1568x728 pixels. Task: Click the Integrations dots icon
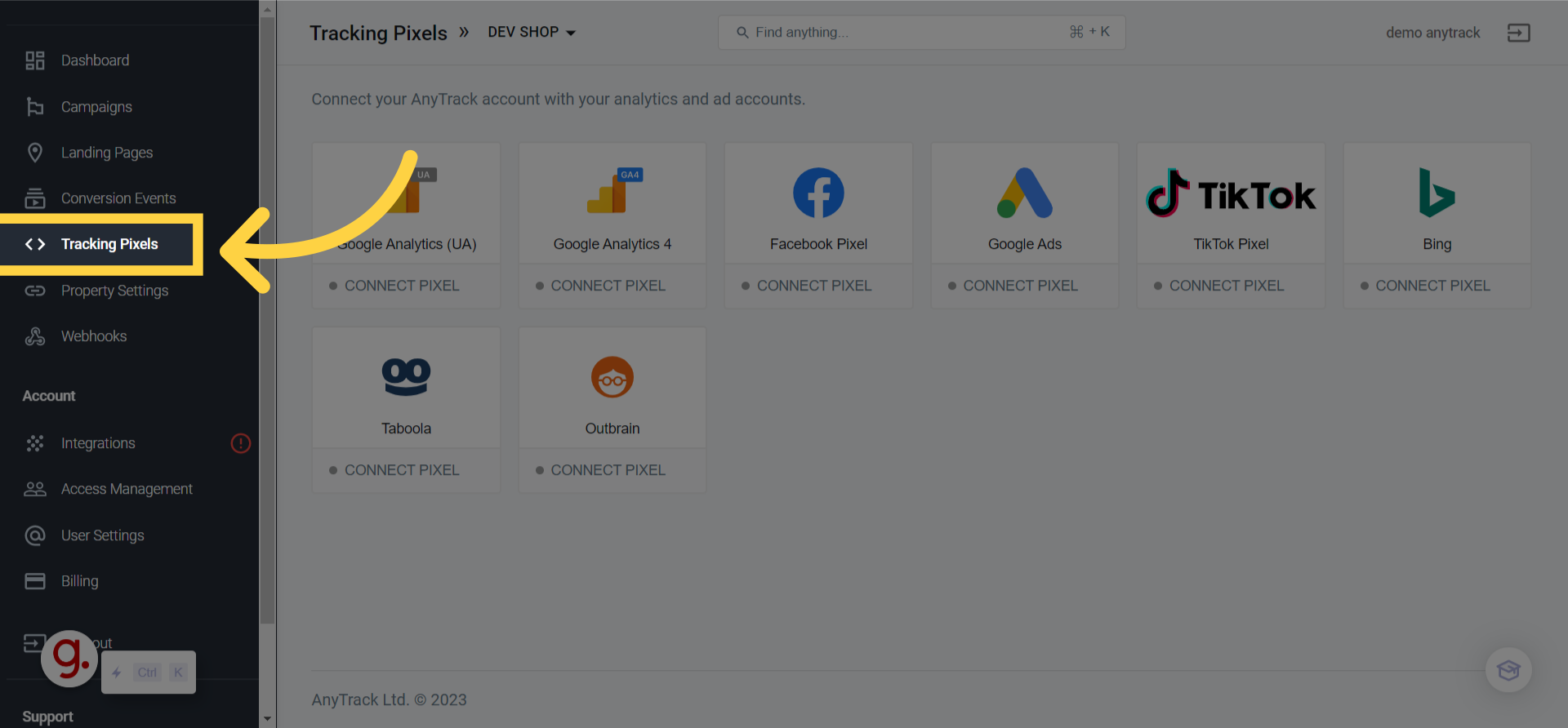pyautogui.click(x=35, y=443)
